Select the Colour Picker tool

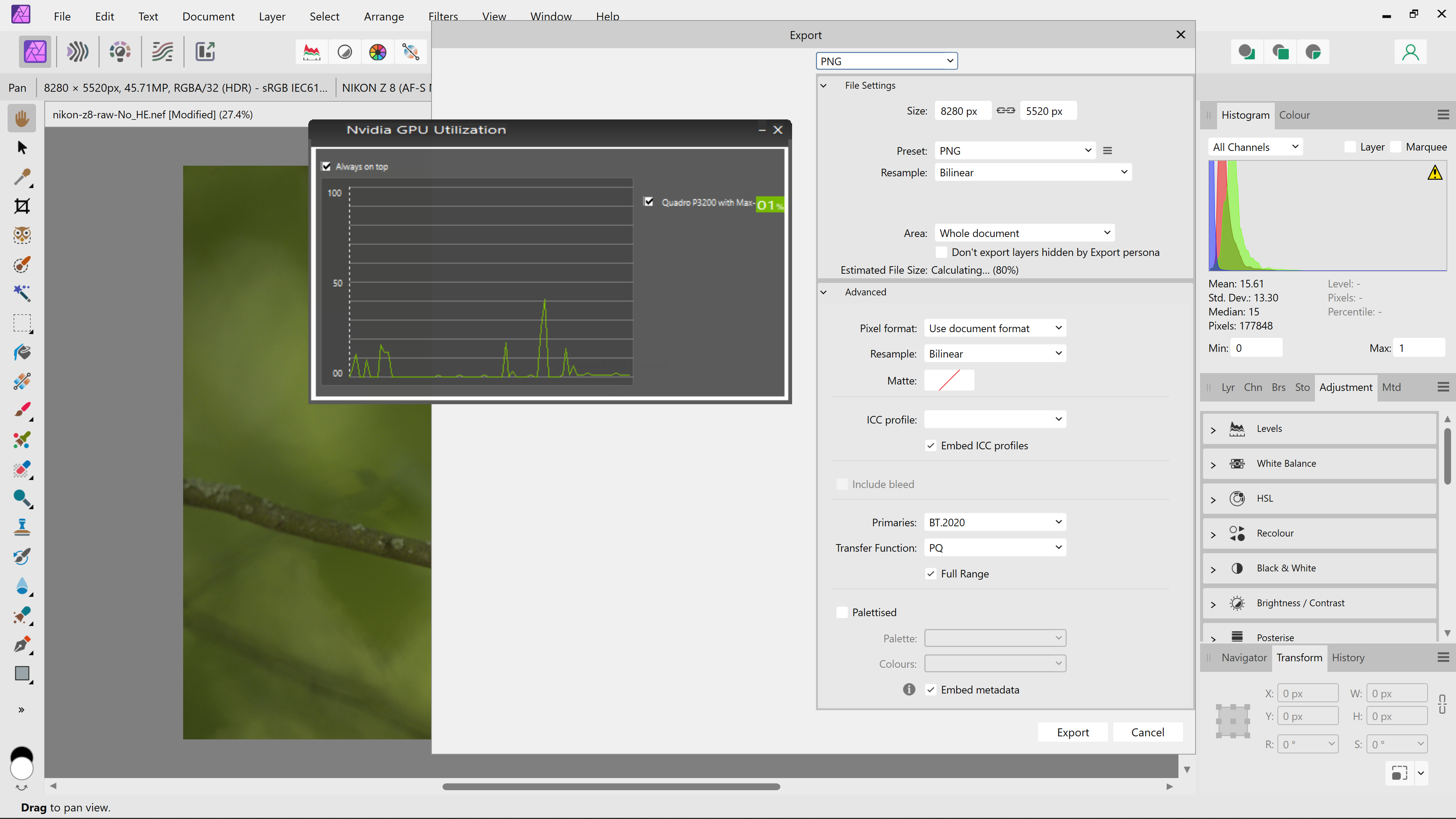pos(22,177)
